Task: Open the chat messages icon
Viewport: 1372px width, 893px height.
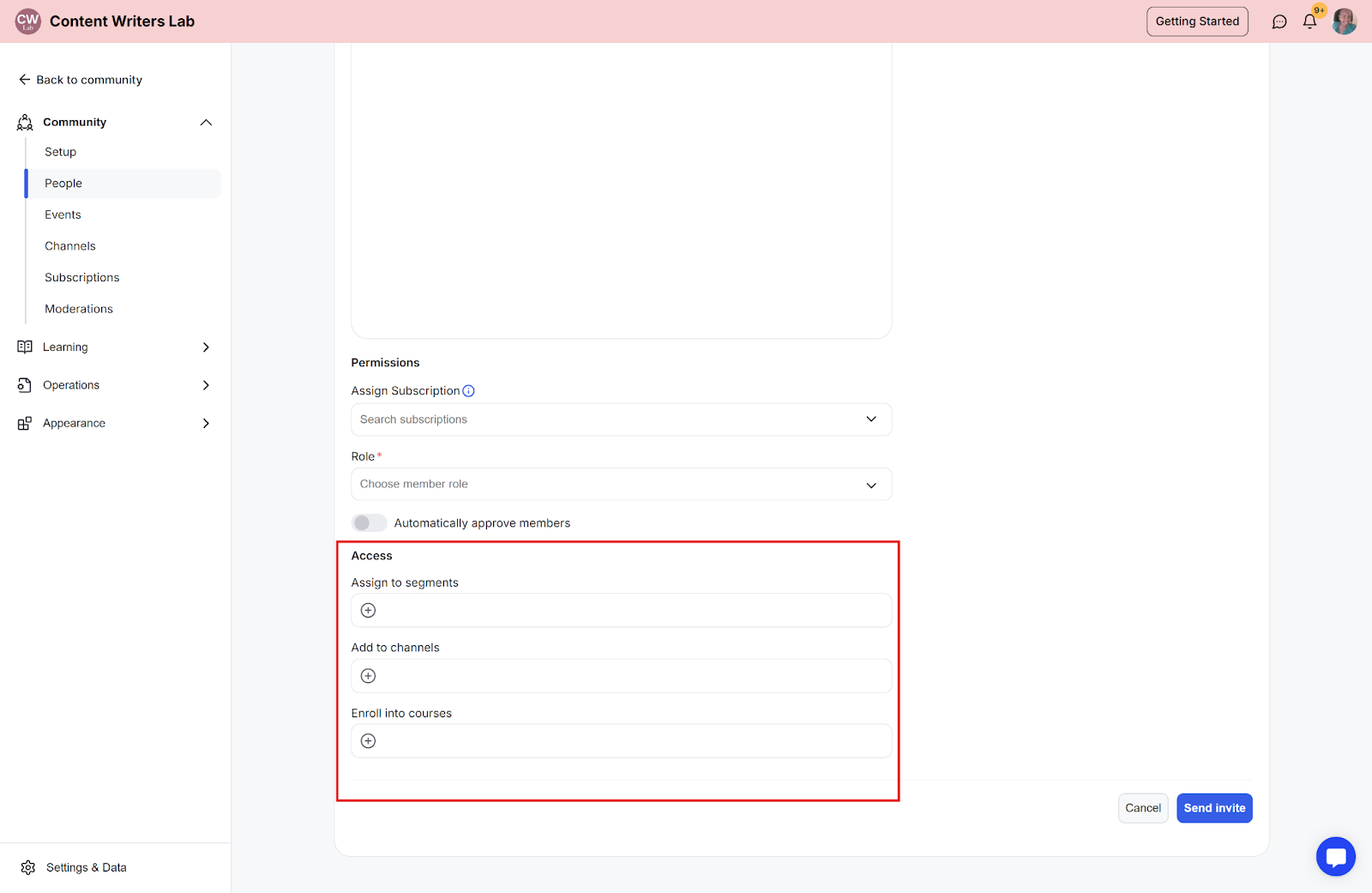Action: tap(1279, 21)
